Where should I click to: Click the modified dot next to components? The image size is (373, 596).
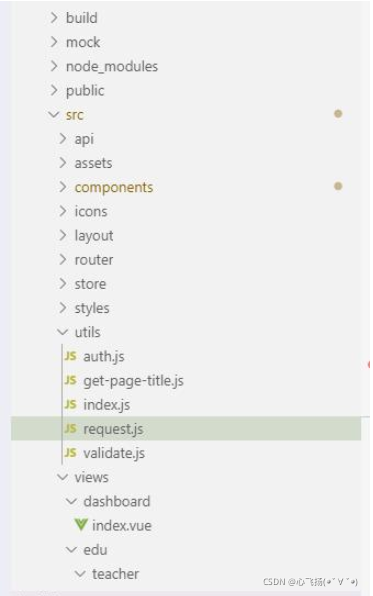[x=338, y=186]
